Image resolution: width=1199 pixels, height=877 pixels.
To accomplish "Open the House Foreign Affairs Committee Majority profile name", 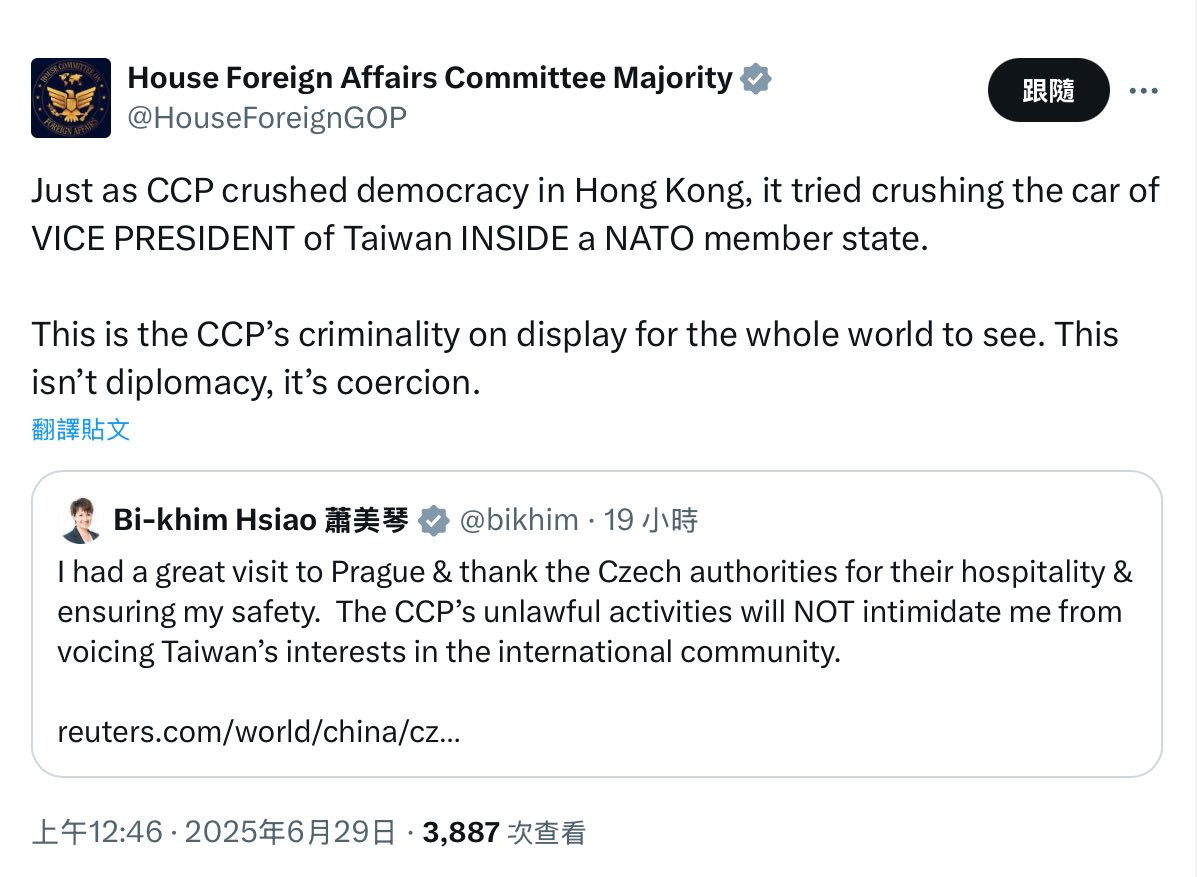I will (430, 77).
